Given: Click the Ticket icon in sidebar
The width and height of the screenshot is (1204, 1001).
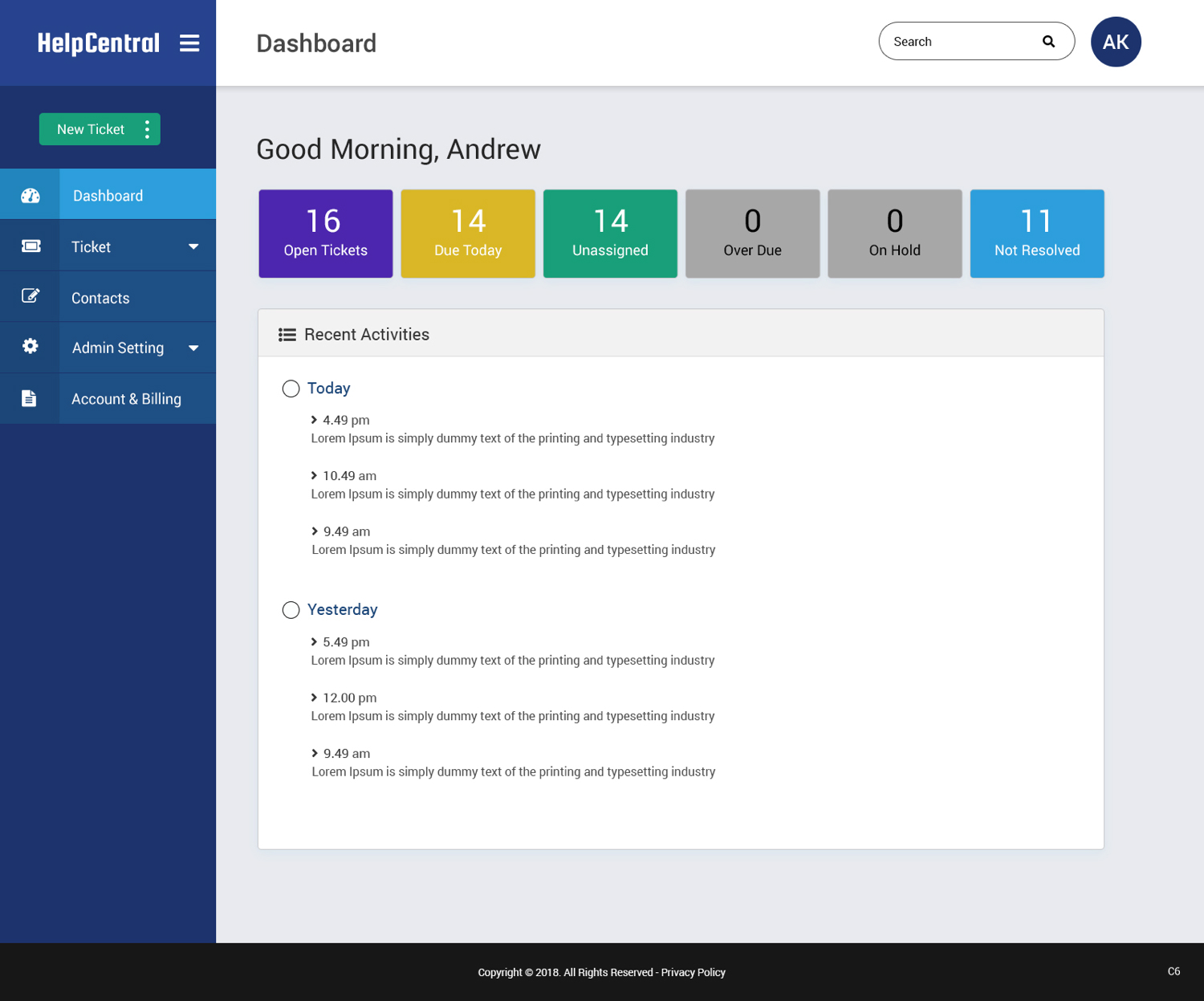Looking at the screenshot, I should point(31,246).
